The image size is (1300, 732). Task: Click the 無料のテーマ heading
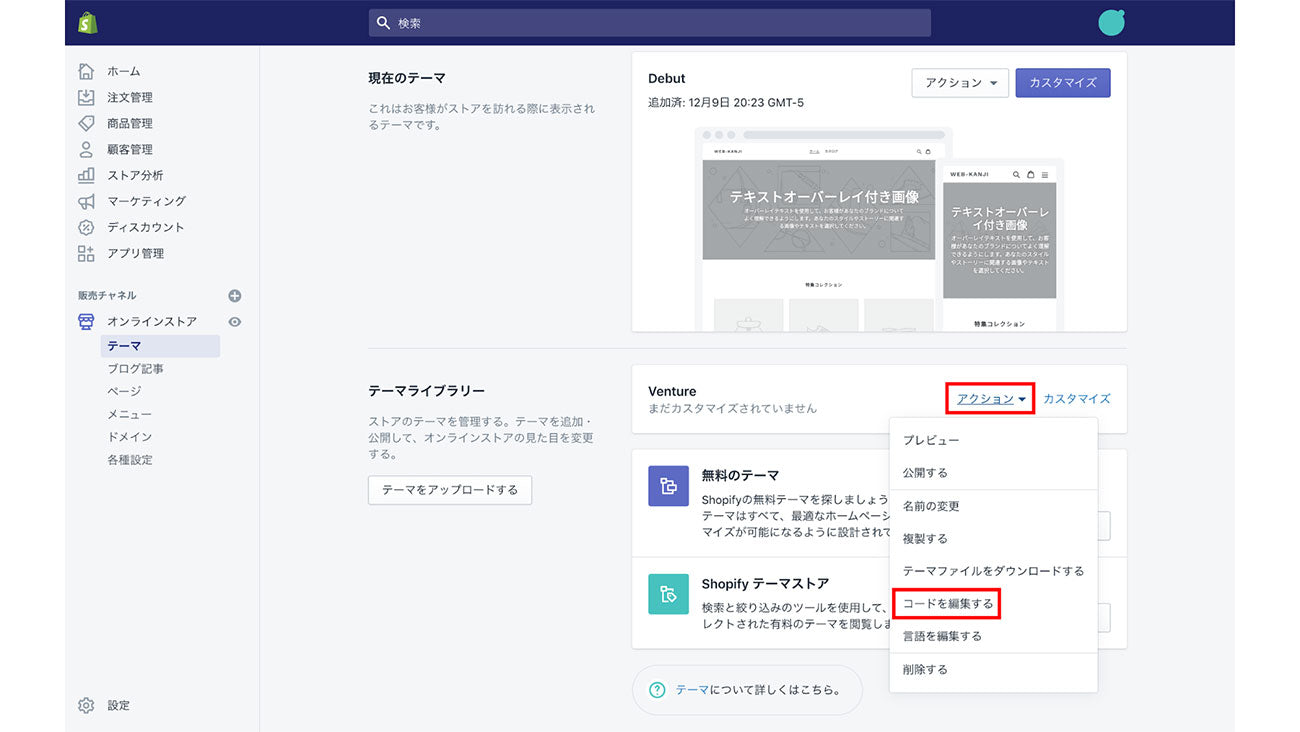(x=740, y=476)
